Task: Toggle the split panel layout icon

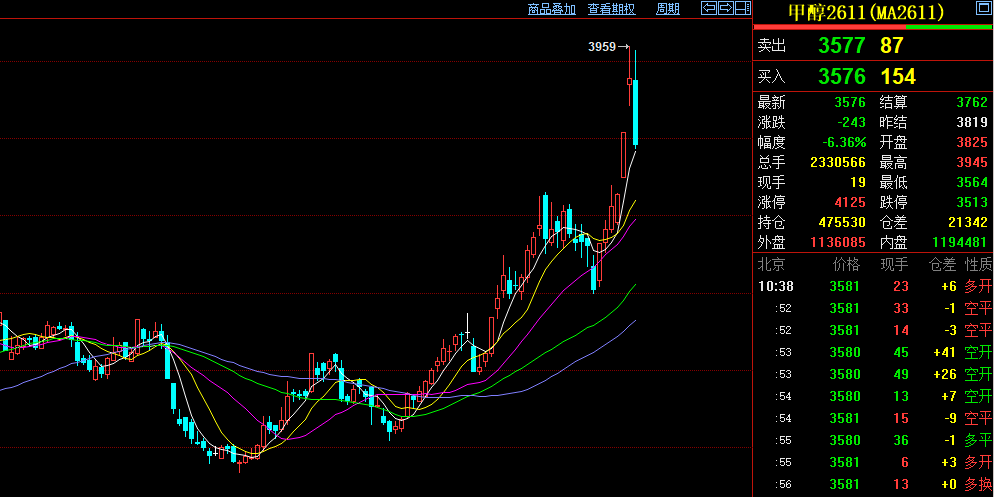Action: click(742, 8)
